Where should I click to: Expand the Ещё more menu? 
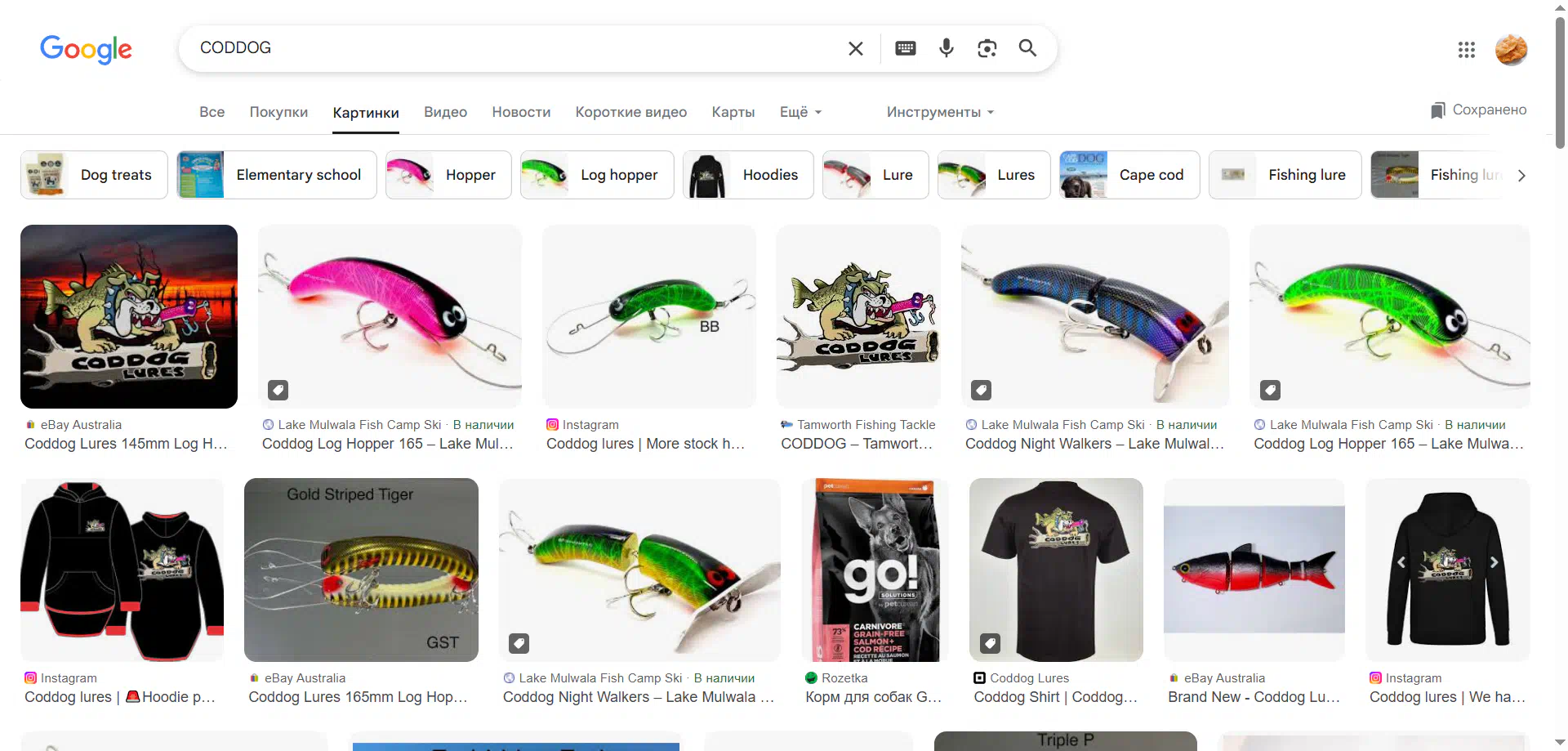[x=800, y=112]
